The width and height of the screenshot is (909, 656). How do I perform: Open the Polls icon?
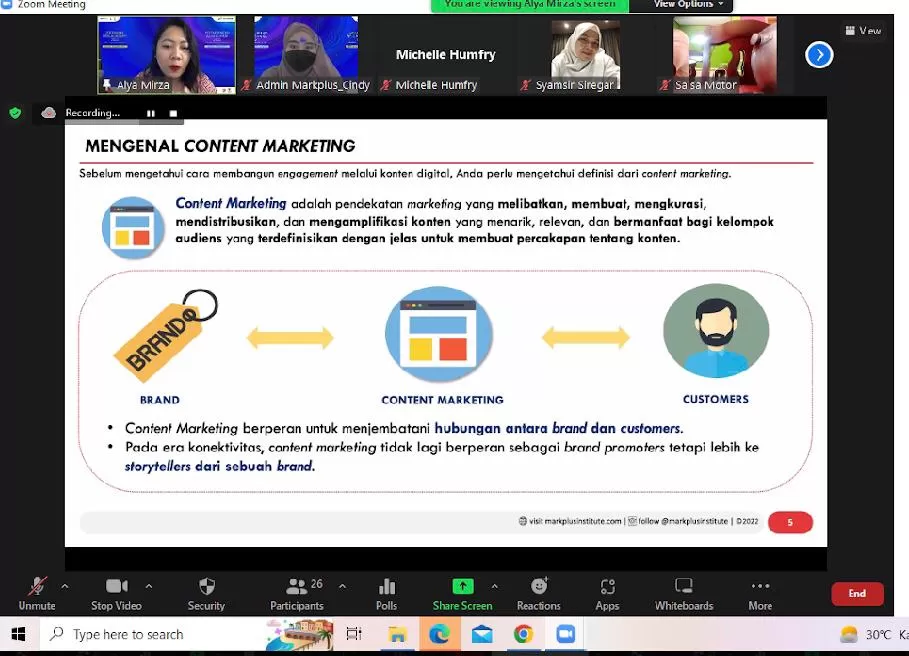pyautogui.click(x=387, y=593)
